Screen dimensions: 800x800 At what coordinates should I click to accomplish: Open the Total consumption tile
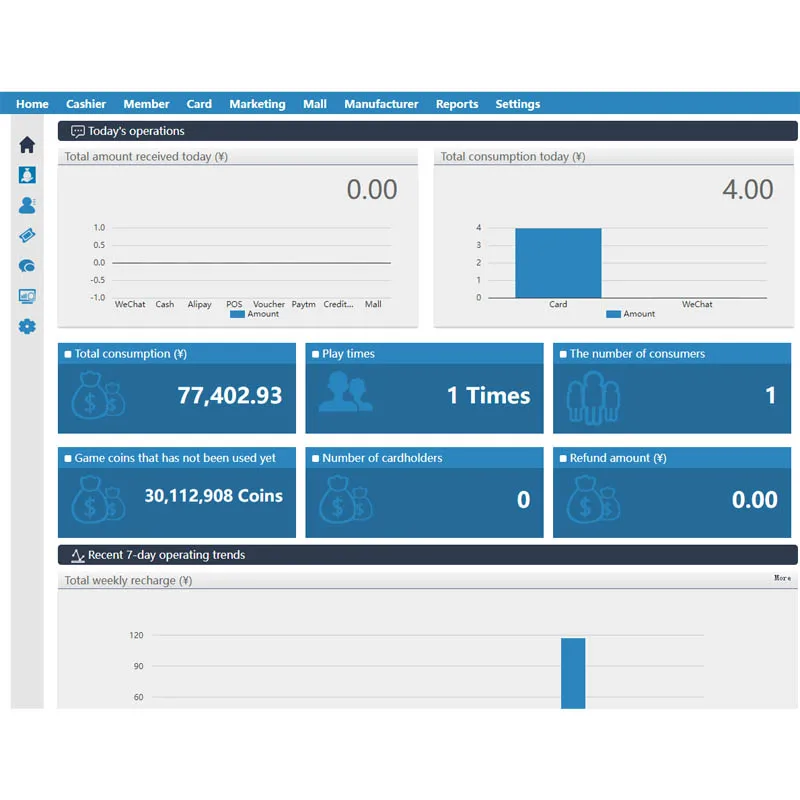[x=177, y=388]
